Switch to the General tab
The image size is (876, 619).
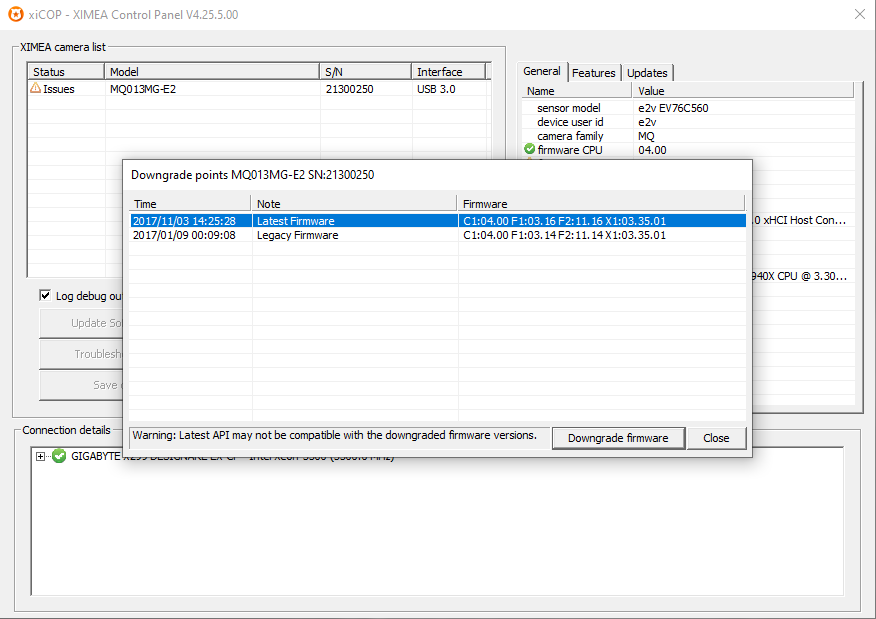point(541,72)
